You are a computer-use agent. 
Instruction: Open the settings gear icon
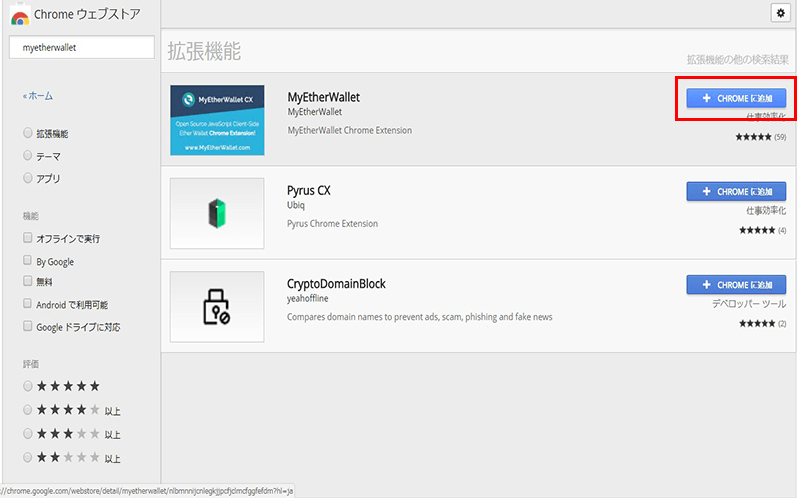pos(780,13)
